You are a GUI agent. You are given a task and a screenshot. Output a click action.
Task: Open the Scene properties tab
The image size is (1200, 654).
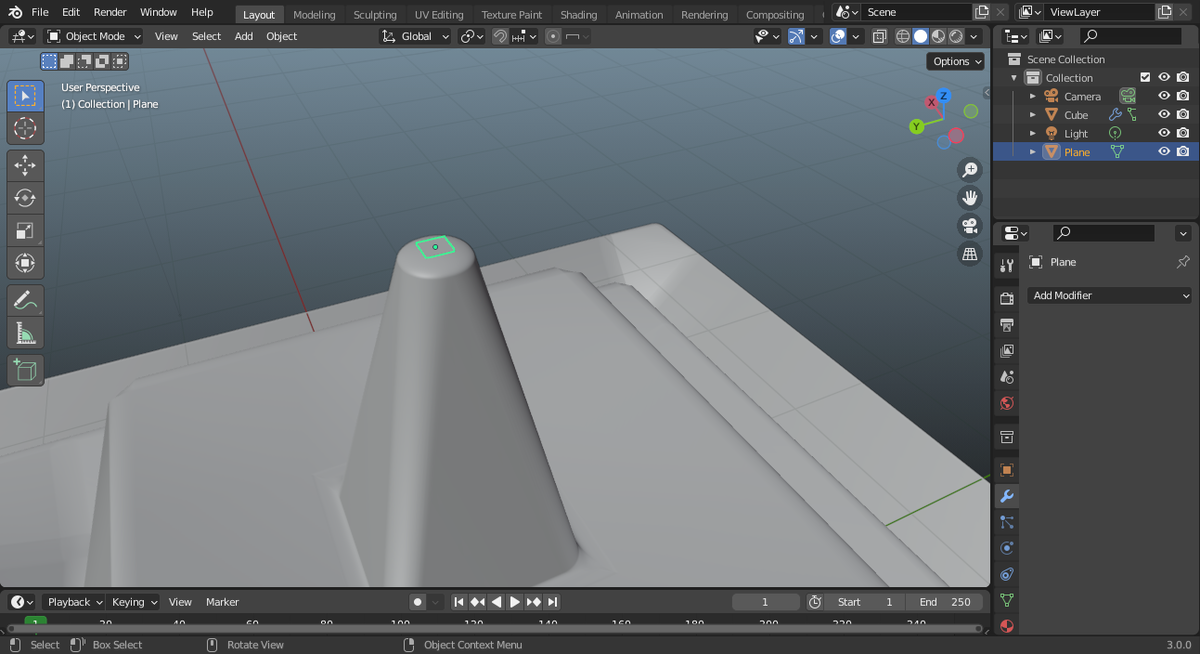pyautogui.click(x=1007, y=377)
